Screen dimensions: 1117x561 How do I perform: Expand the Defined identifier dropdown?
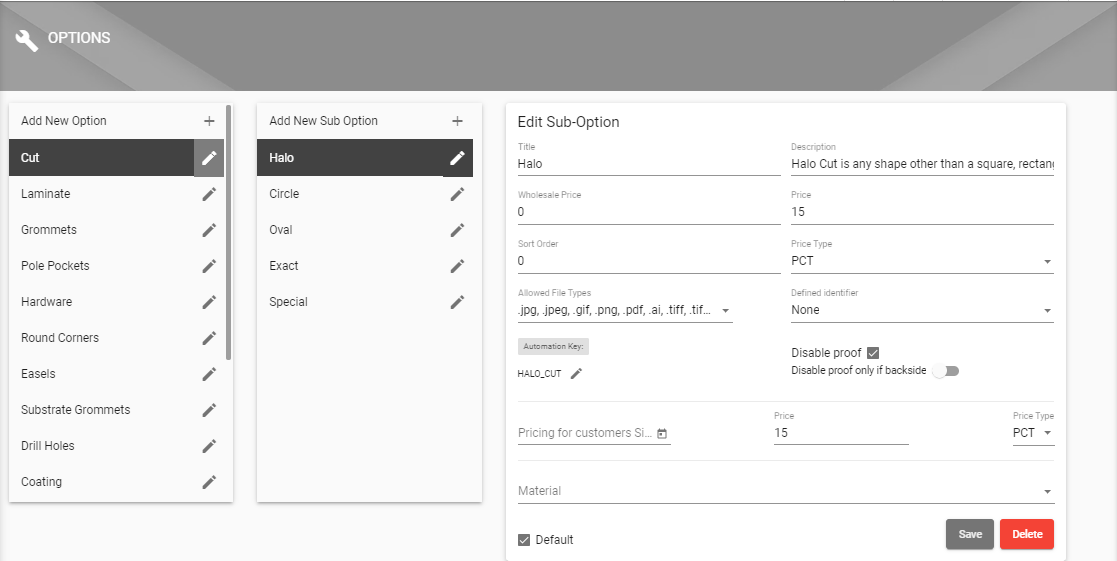coord(922,310)
